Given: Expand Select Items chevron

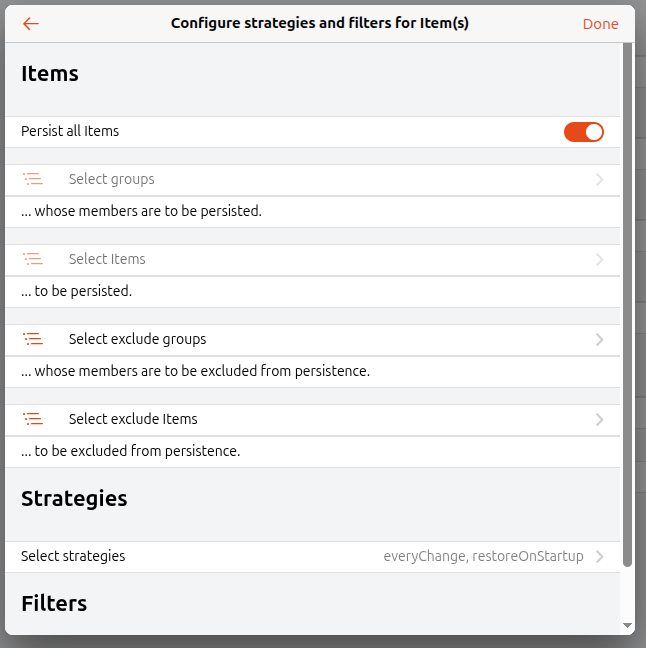Looking at the screenshot, I should (599, 260).
